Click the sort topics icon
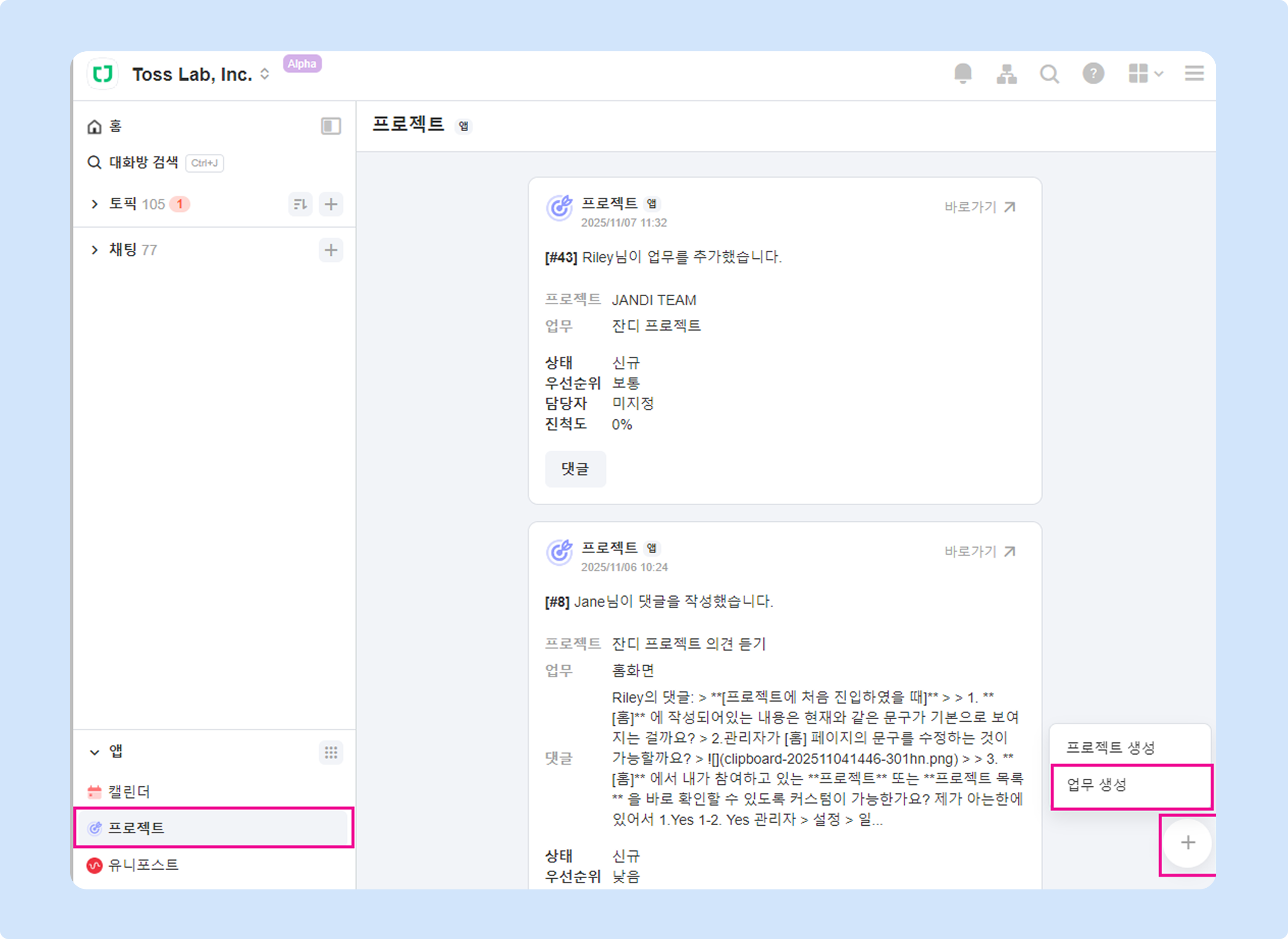This screenshot has height=939, width=1288. [x=300, y=204]
